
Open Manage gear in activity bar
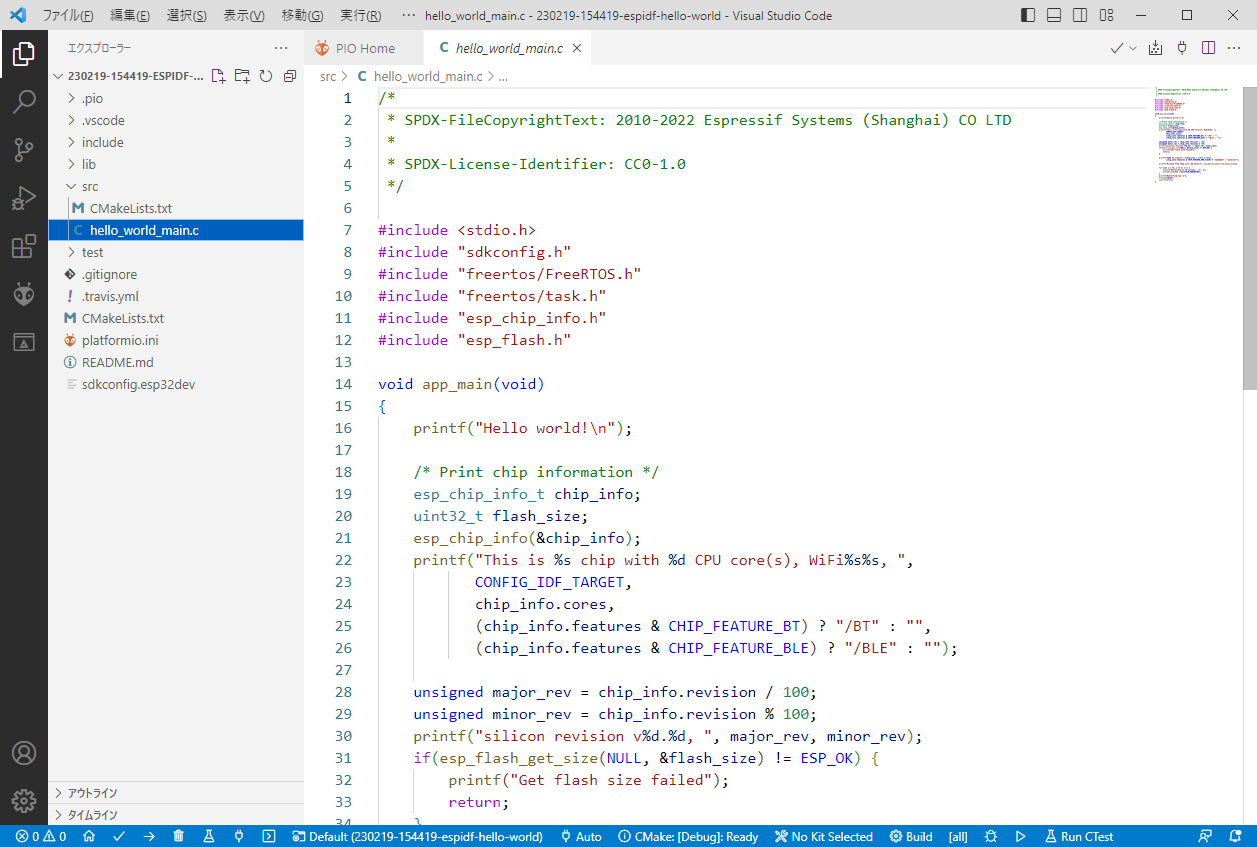[24, 801]
